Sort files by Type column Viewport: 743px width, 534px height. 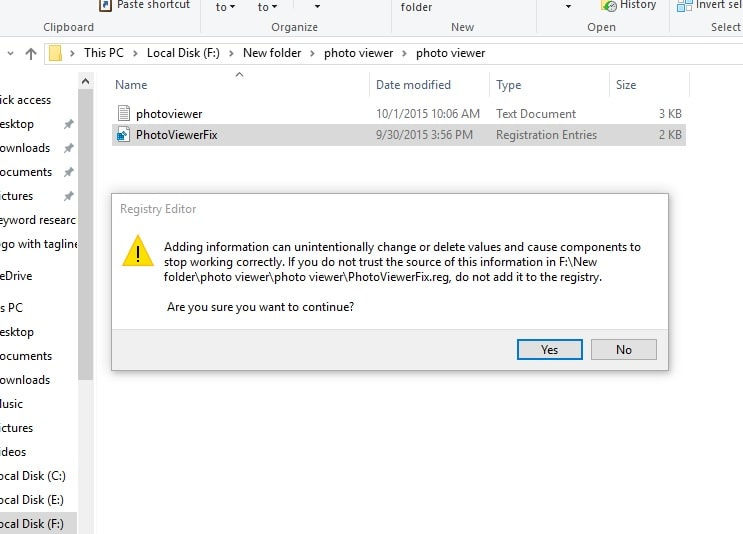click(x=508, y=85)
